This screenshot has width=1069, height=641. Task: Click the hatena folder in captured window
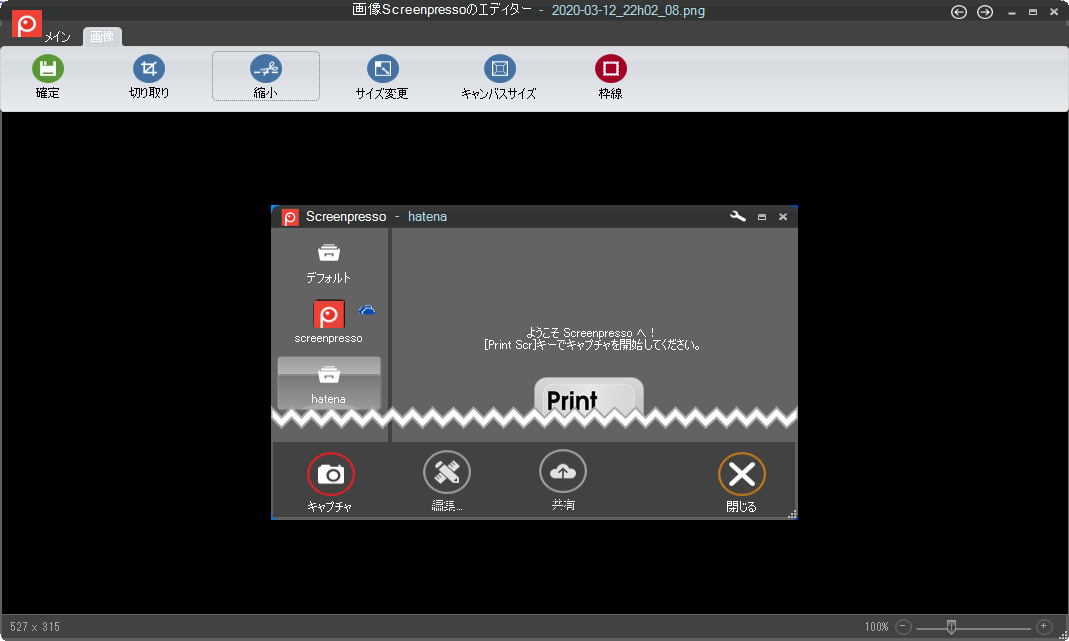[x=329, y=383]
